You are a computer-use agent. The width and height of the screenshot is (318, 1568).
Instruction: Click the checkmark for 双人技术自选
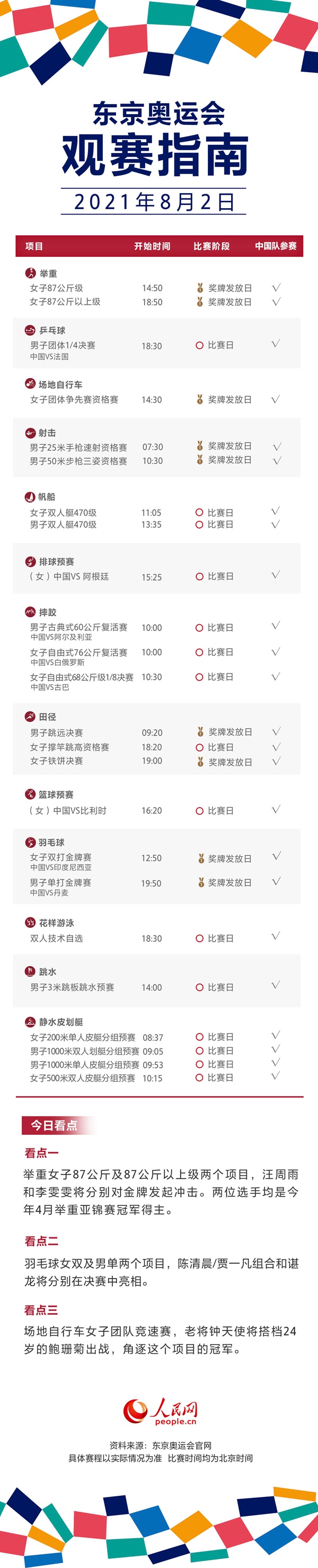276,936
